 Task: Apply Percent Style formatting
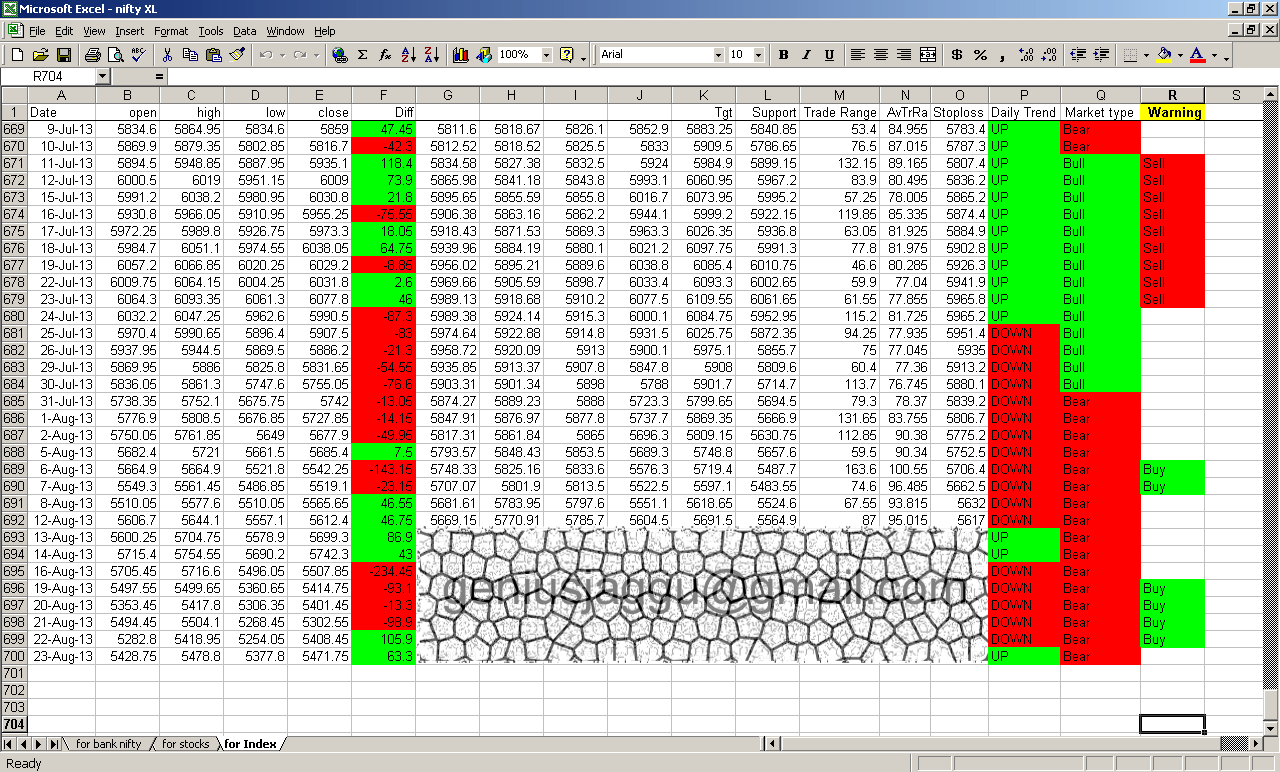pyautogui.click(x=980, y=55)
